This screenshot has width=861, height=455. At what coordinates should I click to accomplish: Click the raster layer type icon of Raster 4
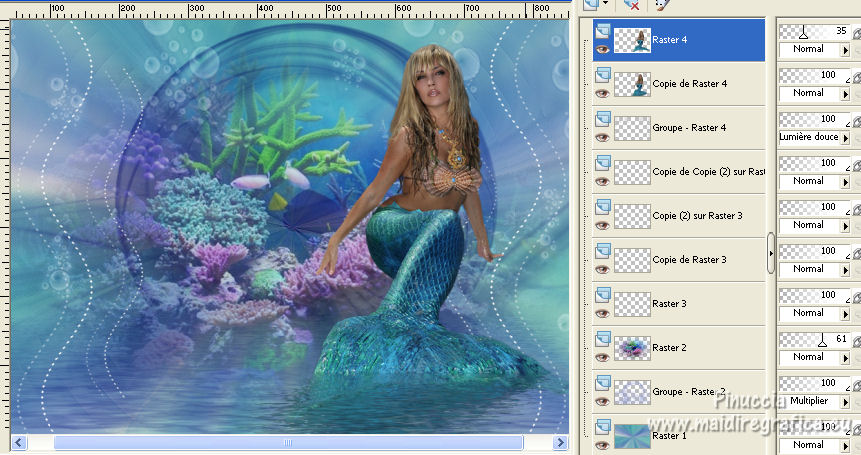click(x=602, y=31)
